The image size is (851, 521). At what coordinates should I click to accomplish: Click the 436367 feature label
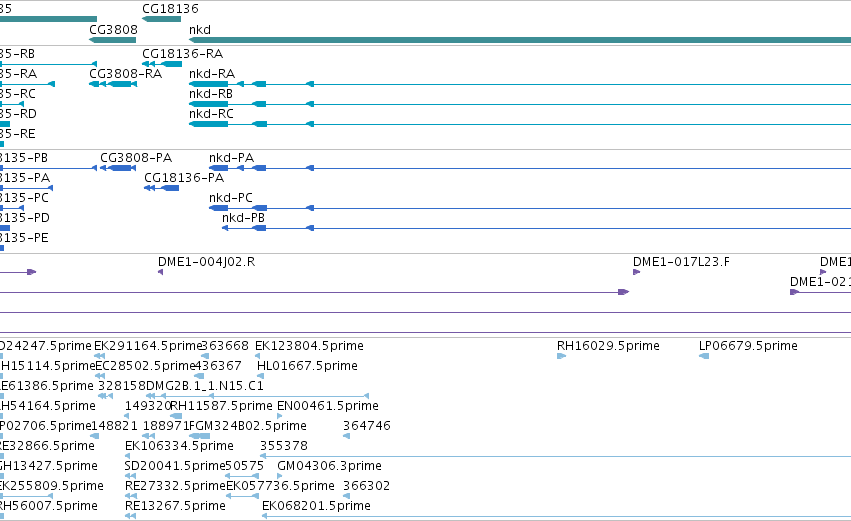218,366
